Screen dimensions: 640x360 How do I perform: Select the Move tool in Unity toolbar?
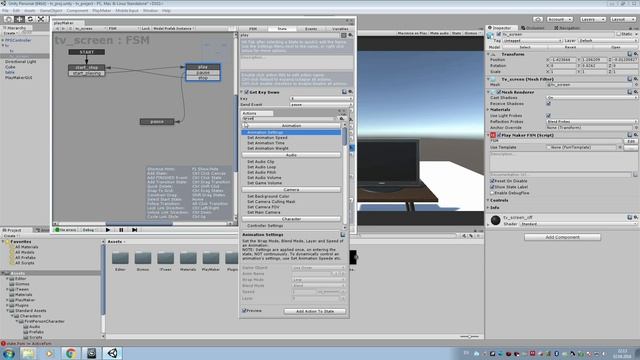click(19, 19)
